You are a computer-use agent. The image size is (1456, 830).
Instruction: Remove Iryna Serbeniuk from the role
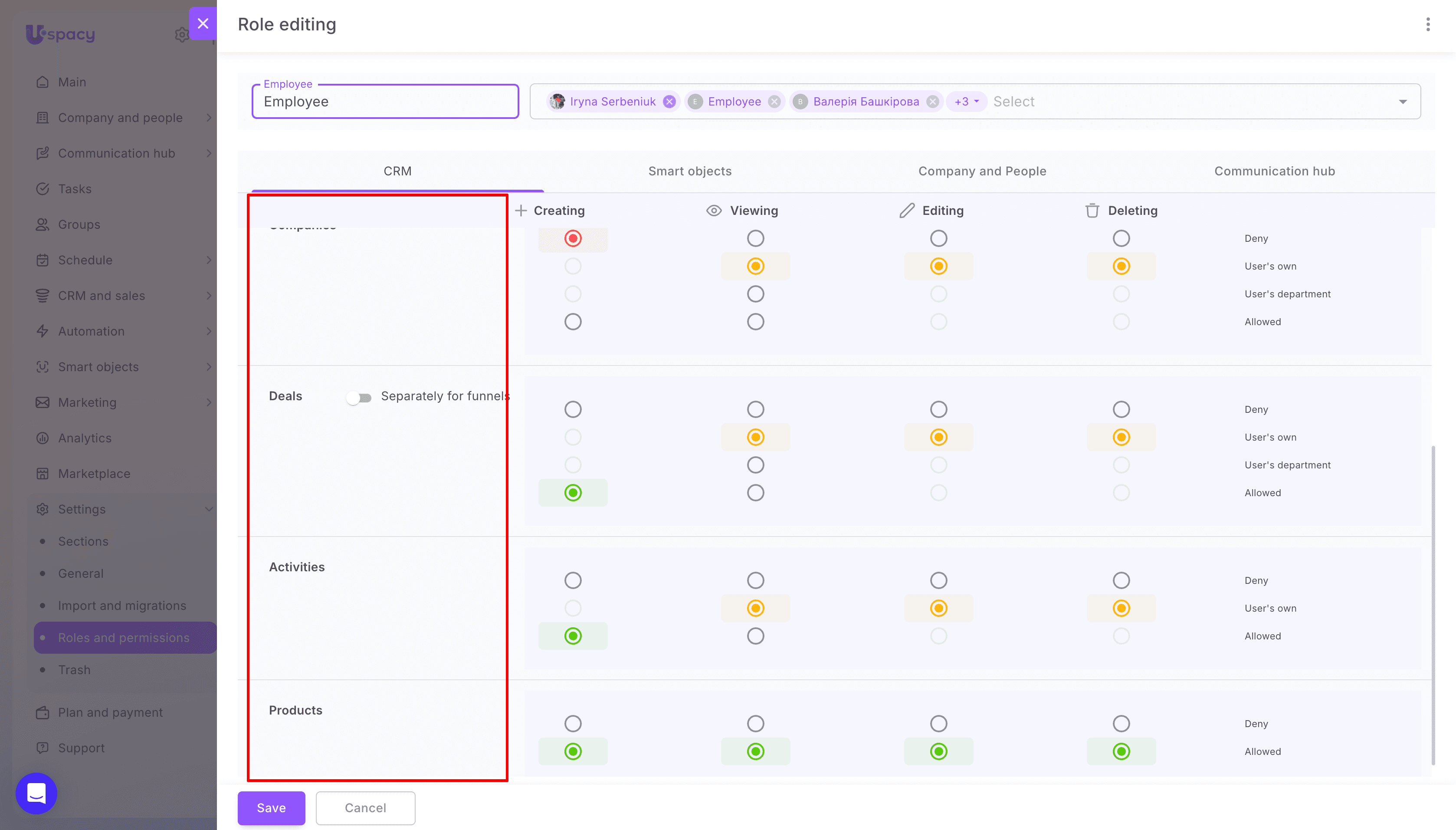pyautogui.click(x=669, y=102)
